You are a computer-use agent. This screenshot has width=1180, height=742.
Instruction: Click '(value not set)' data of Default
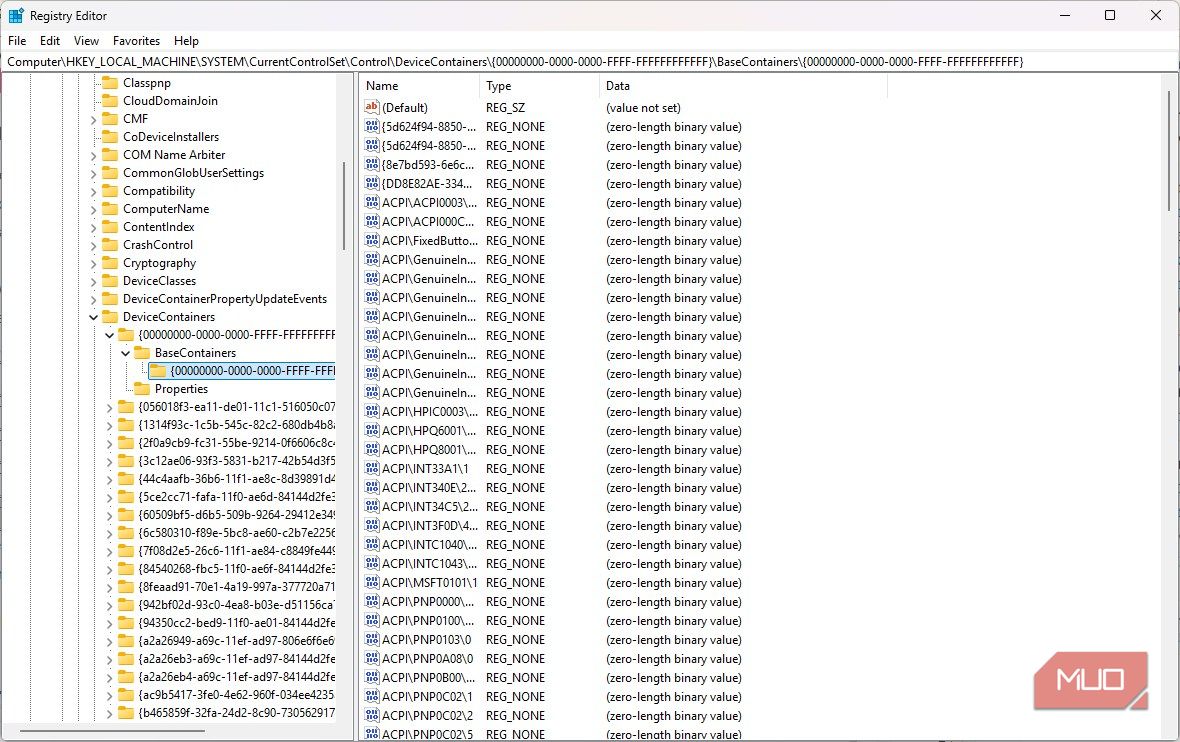coord(643,108)
